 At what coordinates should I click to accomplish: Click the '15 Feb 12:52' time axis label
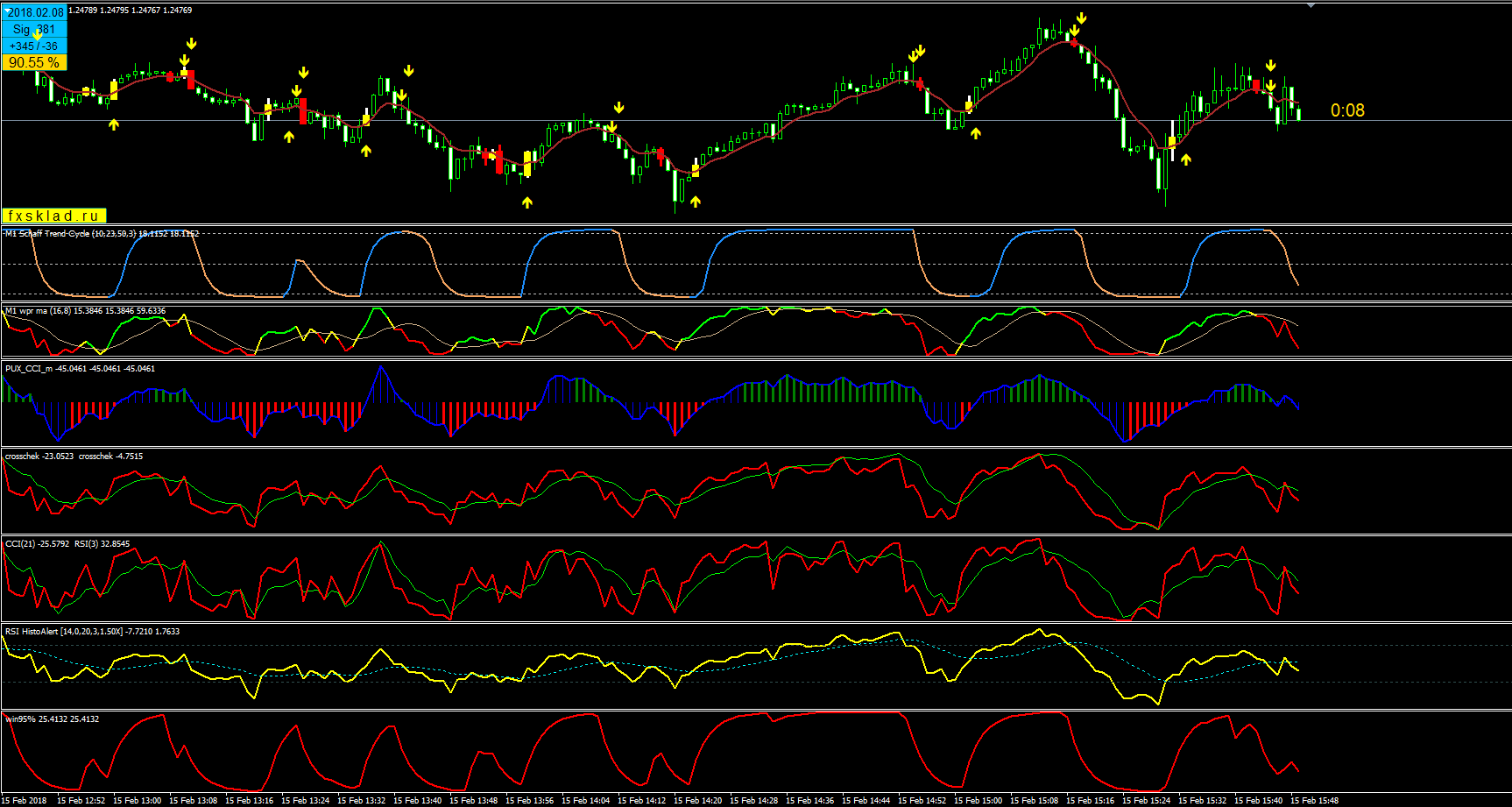(x=81, y=801)
